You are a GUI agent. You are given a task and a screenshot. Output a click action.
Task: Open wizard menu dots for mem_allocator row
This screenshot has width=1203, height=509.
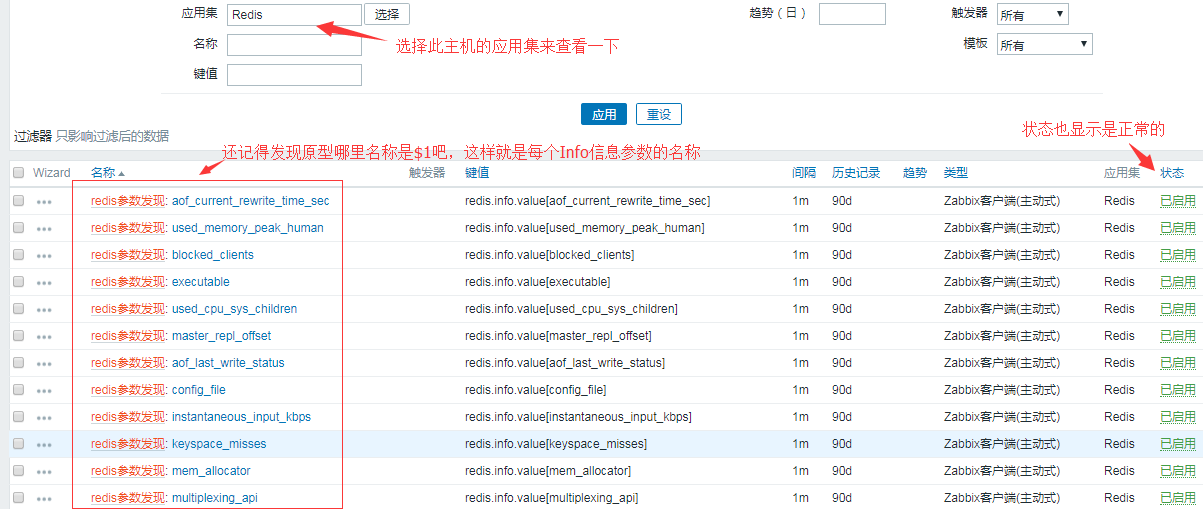[x=43, y=471]
